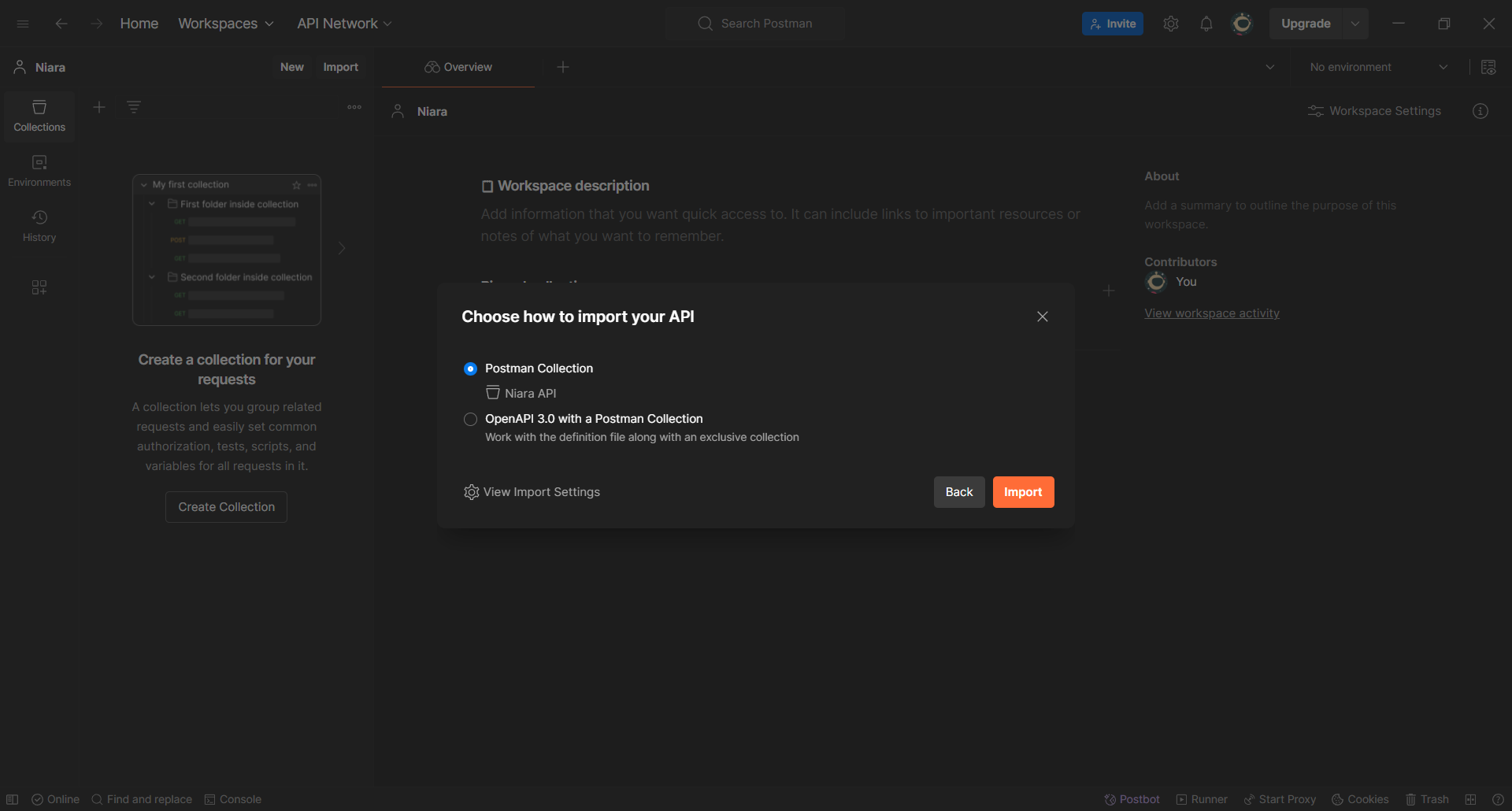
Task: Click the Import button in sidebar header
Action: pyautogui.click(x=340, y=67)
